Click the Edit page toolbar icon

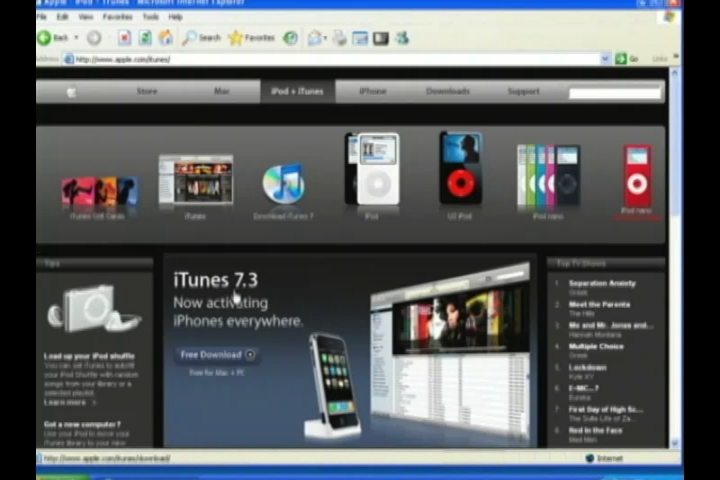pos(360,38)
